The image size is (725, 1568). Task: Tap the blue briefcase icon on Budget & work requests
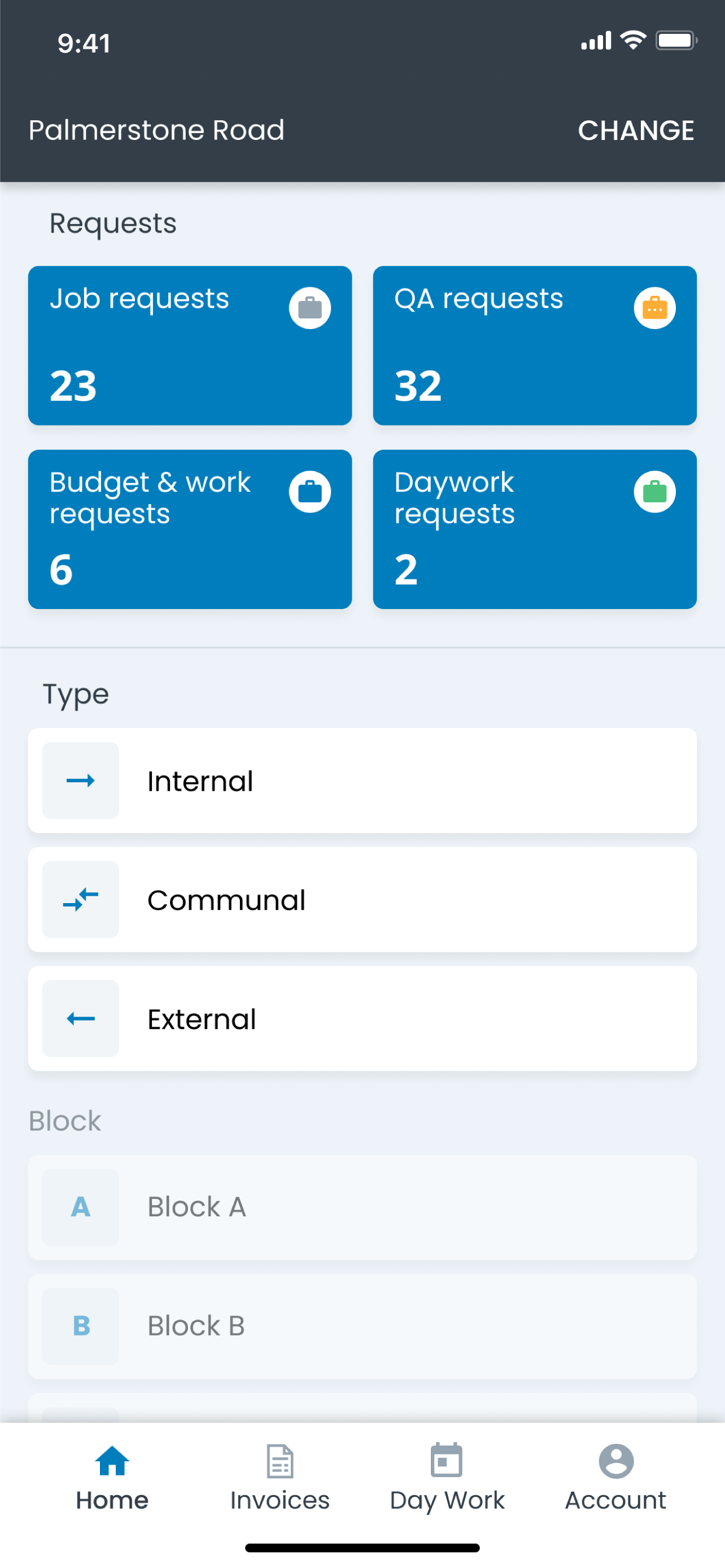[x=310, y=492]
